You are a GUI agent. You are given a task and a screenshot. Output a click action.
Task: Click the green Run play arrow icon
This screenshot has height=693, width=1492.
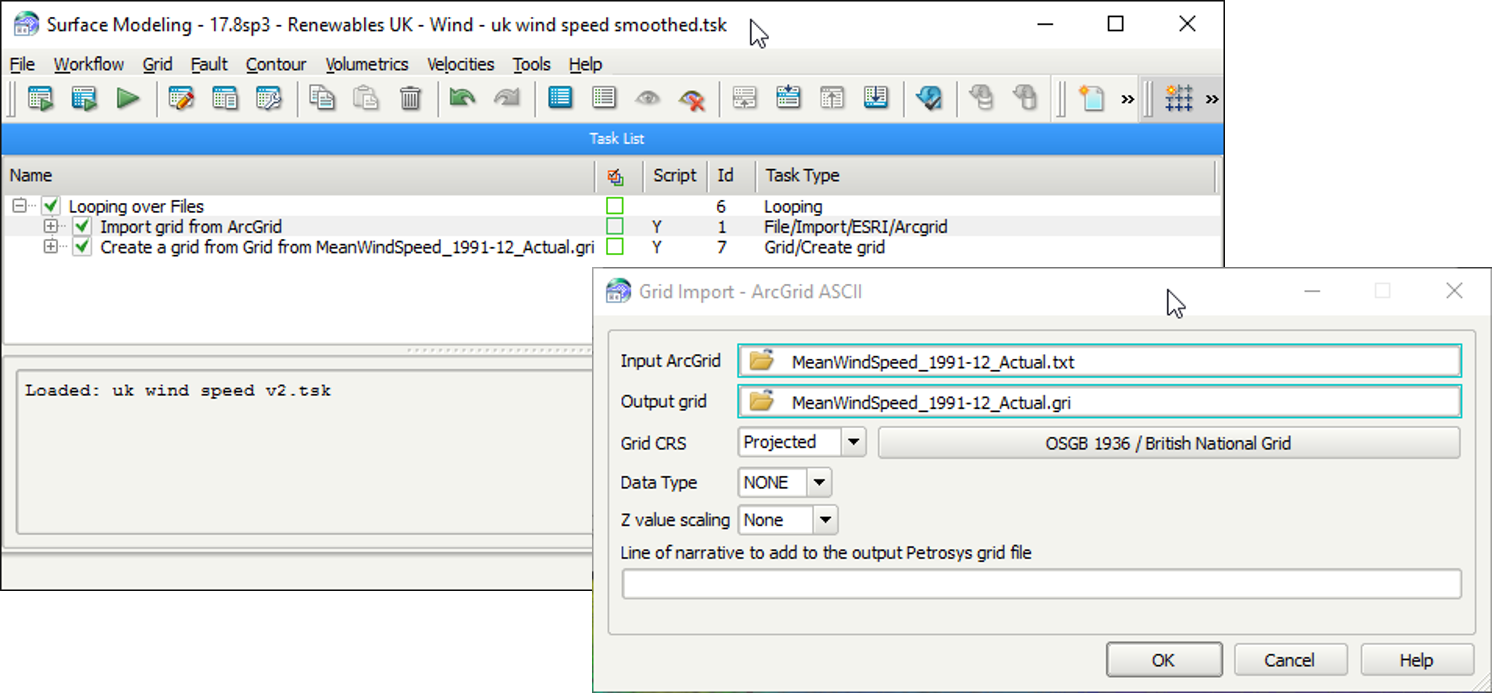128,98
